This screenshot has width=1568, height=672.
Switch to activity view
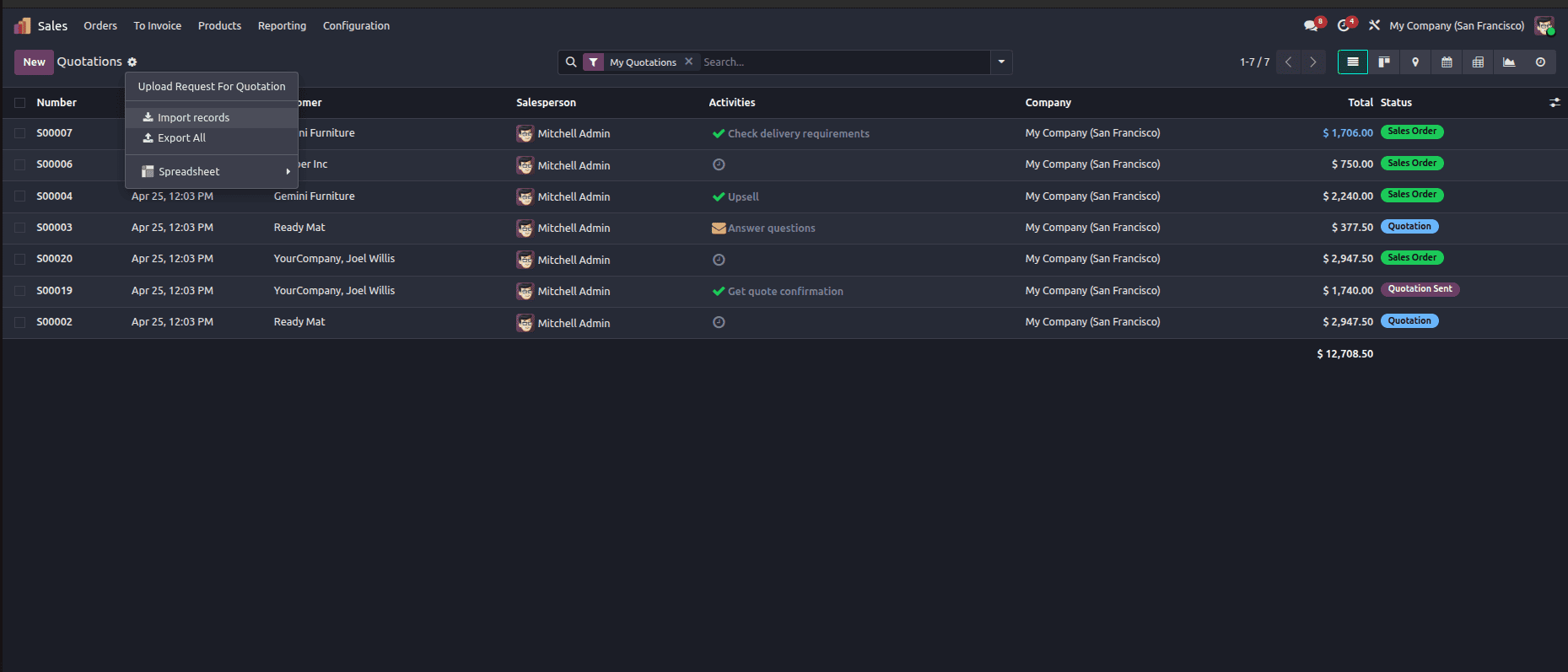pos(1540,62)
